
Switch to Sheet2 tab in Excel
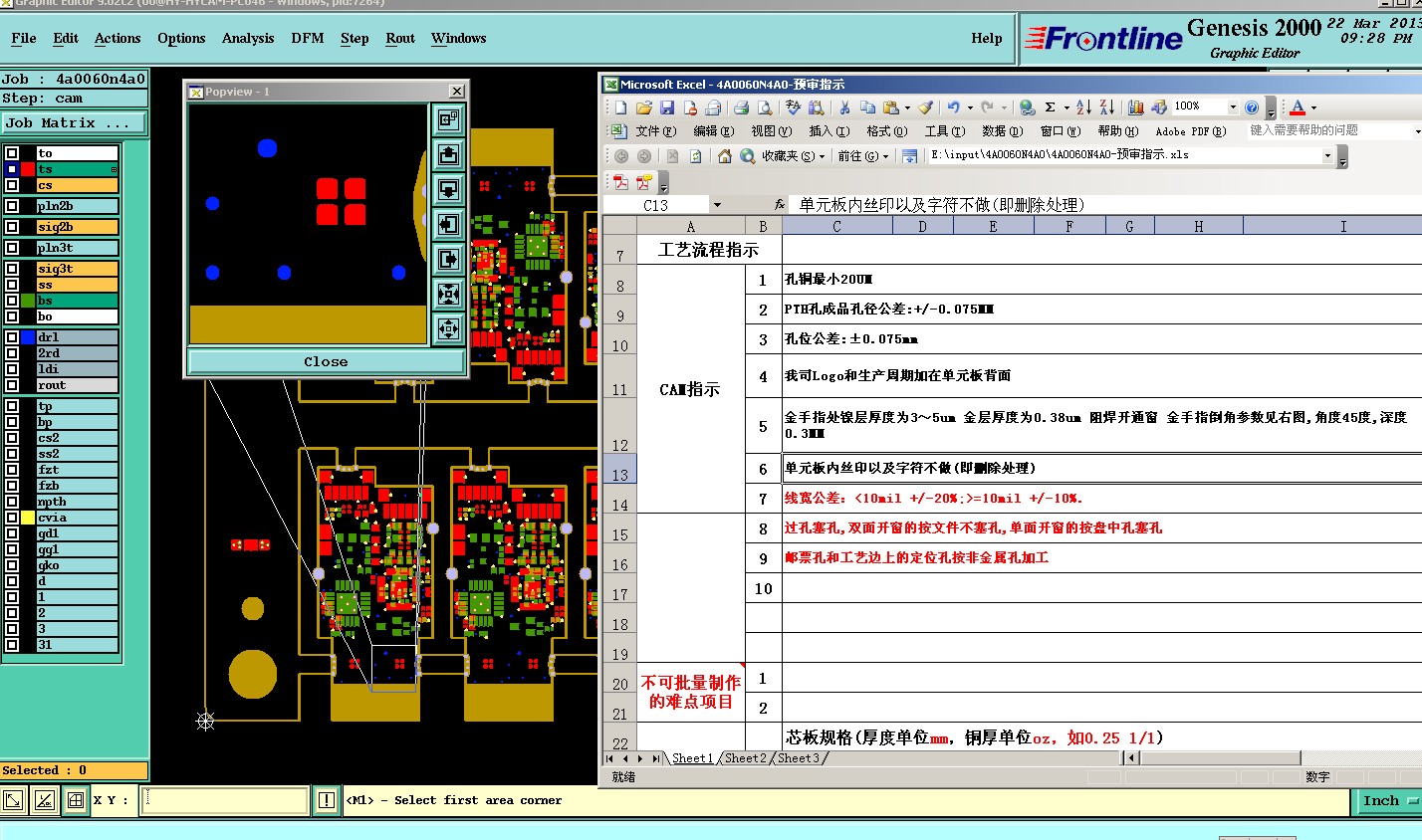pos(746,758)
